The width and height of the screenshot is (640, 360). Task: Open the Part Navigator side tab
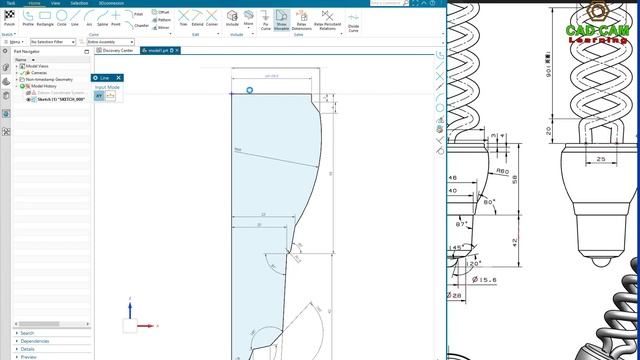(x=6, y=82)
